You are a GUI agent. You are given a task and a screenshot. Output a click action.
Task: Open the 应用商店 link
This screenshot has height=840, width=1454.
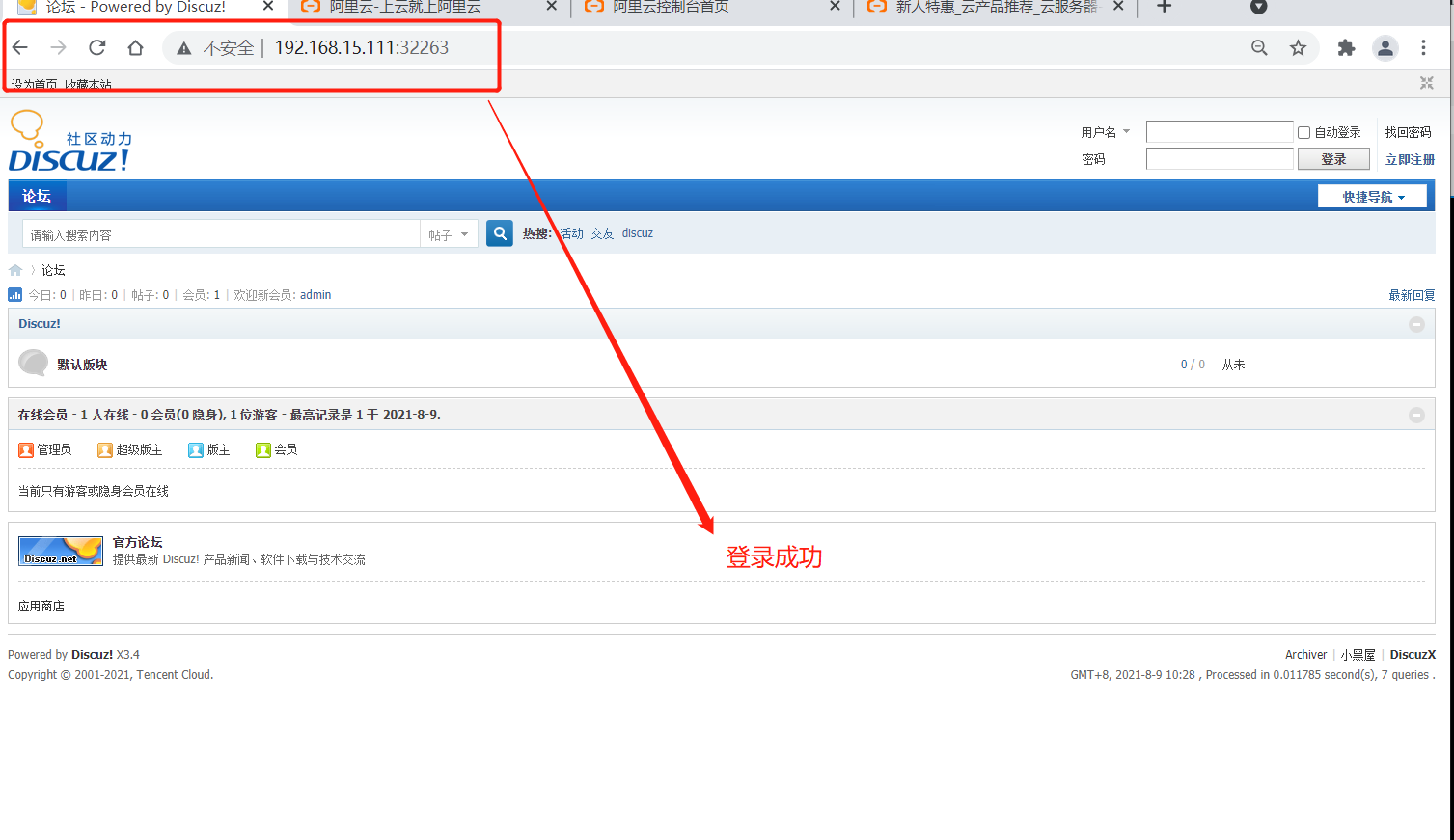41,606
